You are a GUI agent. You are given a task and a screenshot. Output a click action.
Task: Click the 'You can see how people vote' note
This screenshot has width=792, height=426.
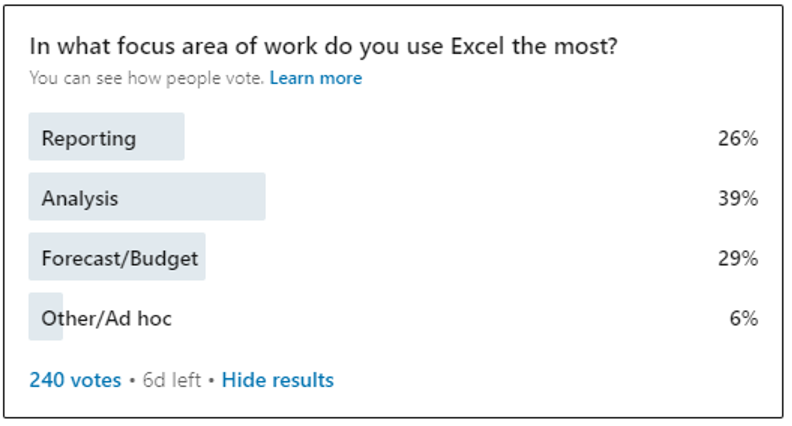146,78
